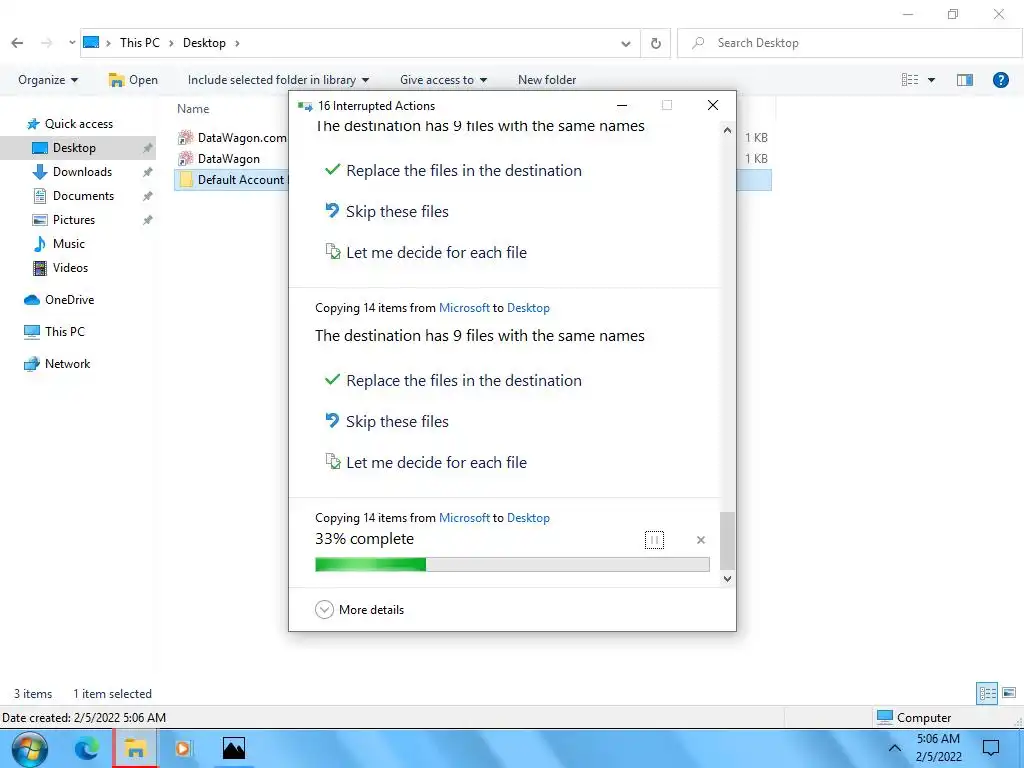Expand More details in the copy dialog
This screenshot has width=1024, height=768.
[360, 610]
